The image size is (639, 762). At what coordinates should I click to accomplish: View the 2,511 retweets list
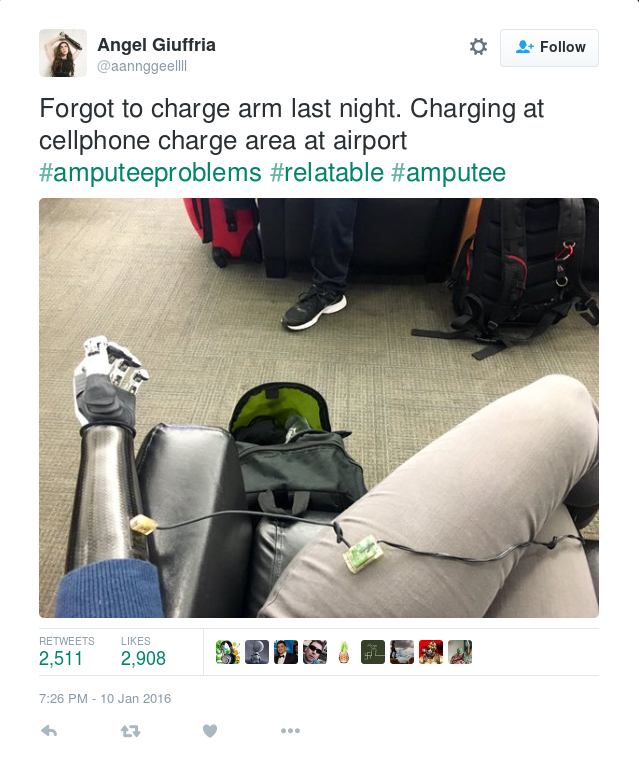67,652
